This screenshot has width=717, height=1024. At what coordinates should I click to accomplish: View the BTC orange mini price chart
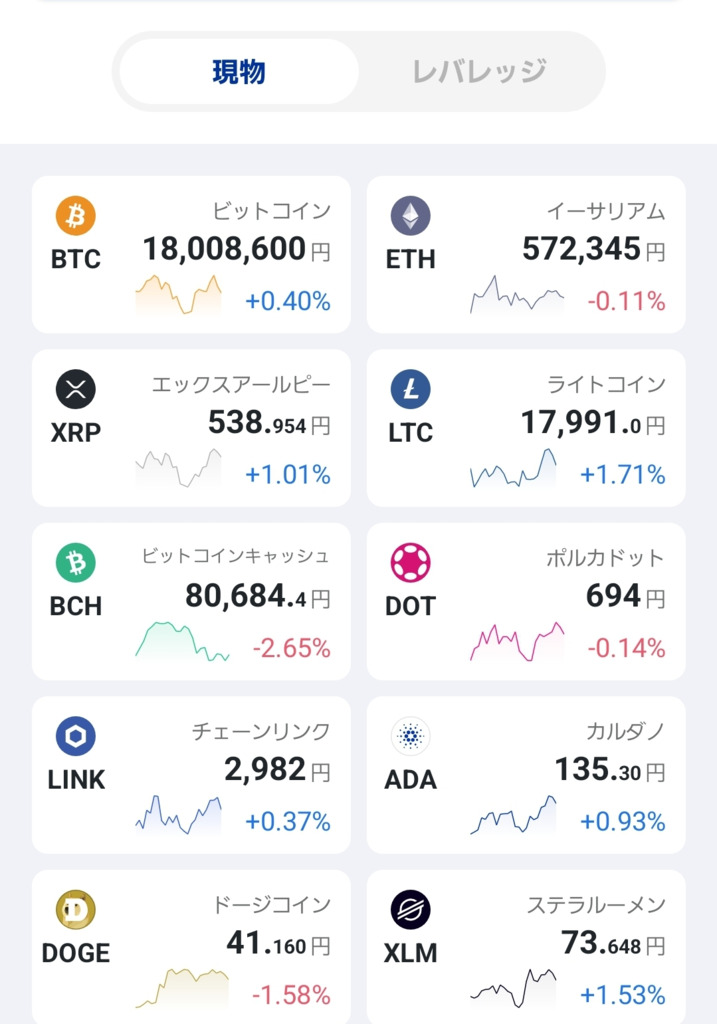click(178, 294)
